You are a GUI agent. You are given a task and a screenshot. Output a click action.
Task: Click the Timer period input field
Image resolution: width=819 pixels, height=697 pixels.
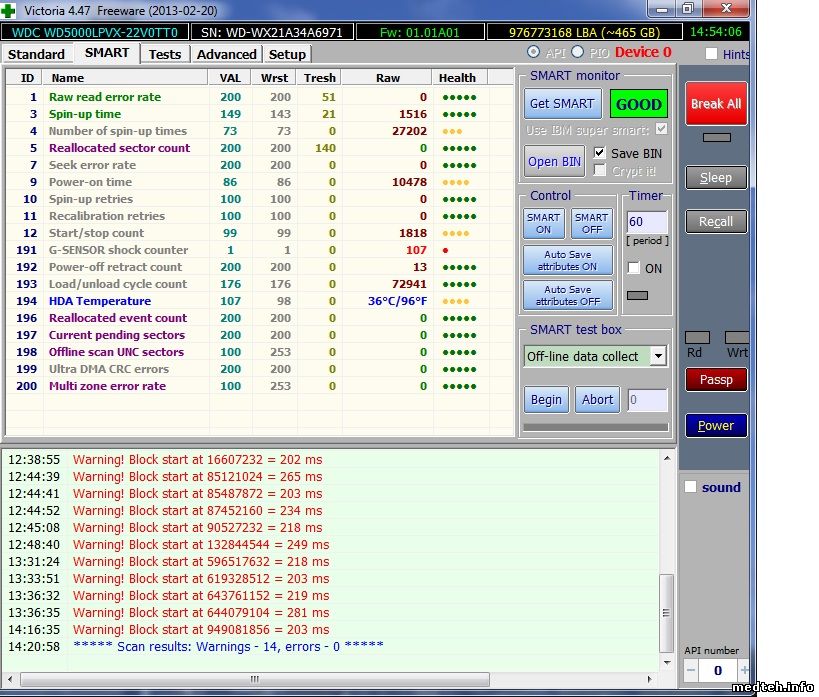click(x=646, y=222)
